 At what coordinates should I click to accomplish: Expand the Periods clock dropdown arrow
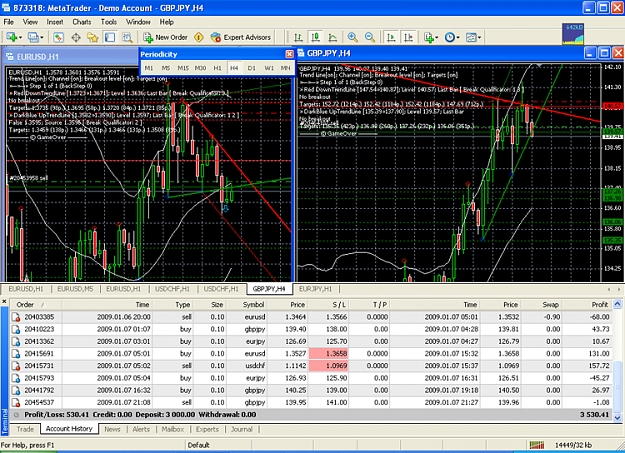click(x=458, y=37)
